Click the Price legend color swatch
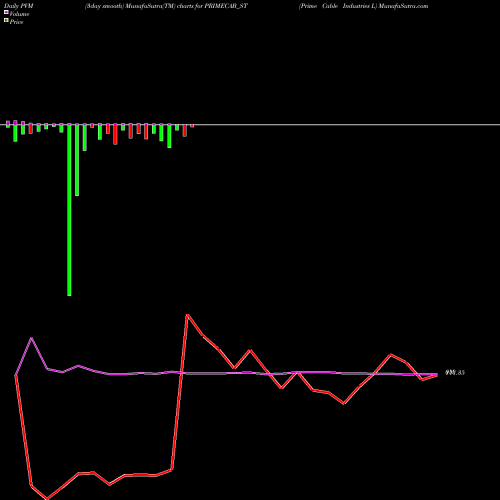Screen dimensions: 500x500 coord(6,21)
